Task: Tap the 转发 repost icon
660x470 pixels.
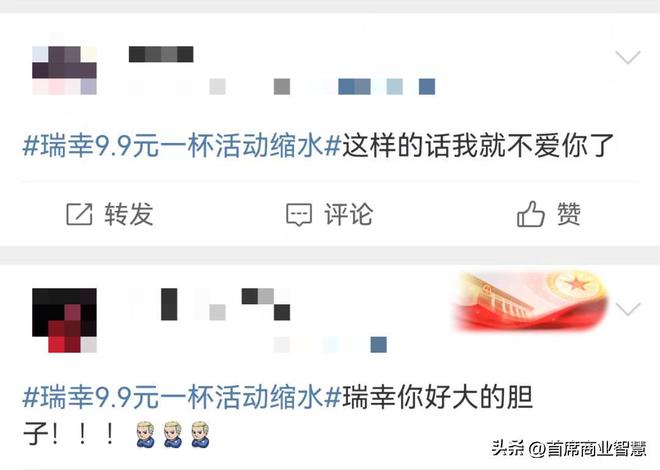Action: 79,214
